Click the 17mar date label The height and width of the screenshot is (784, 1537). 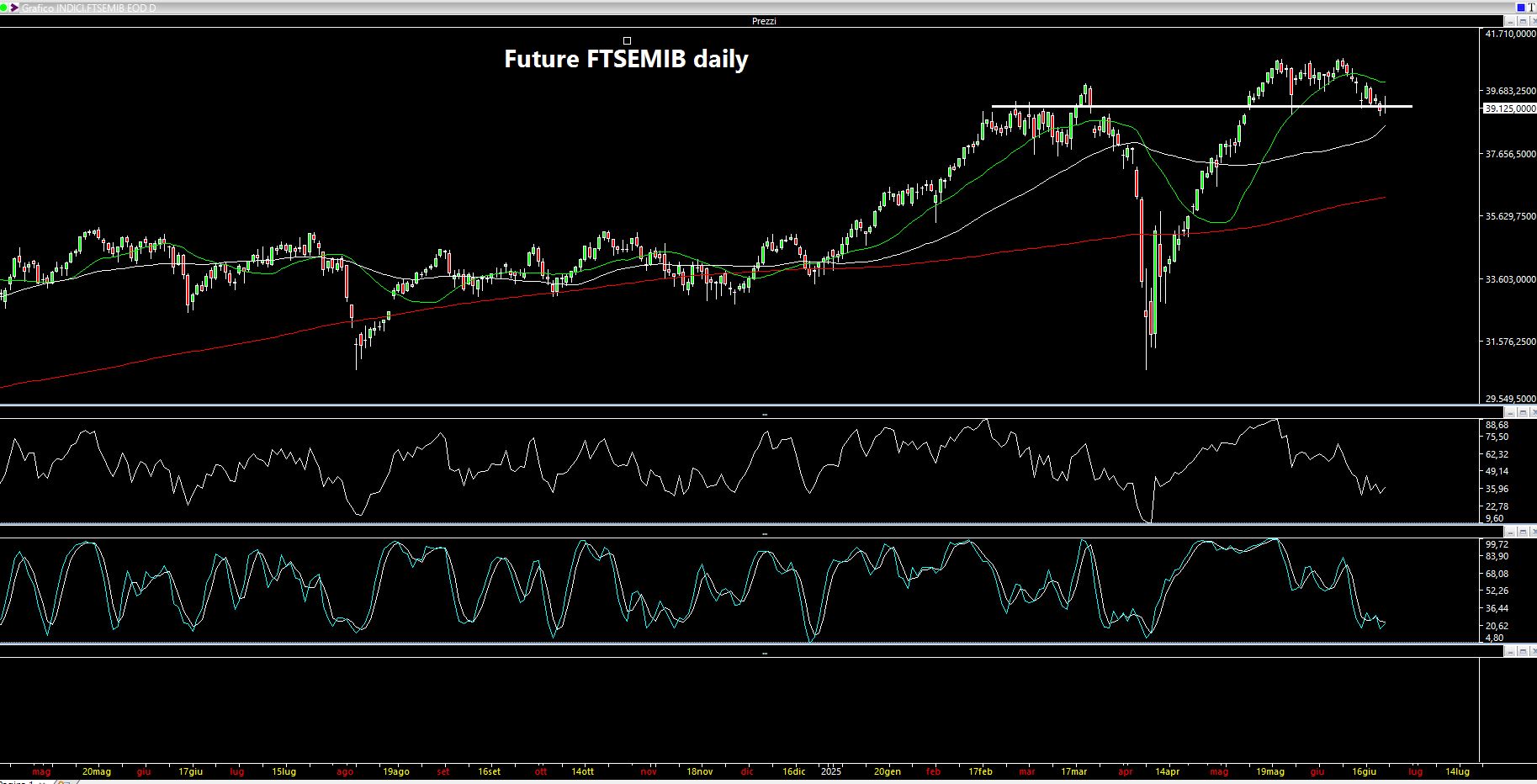pos(1073,771)
